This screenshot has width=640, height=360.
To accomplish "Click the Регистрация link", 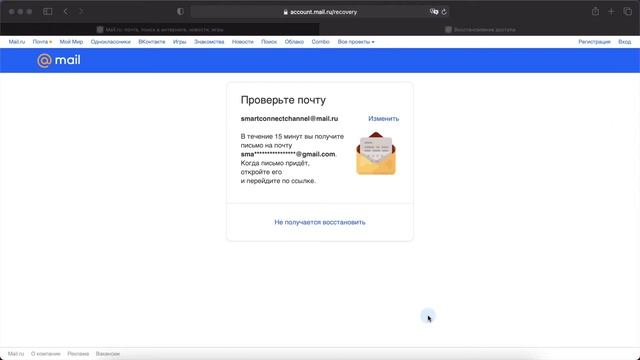I will pos(594,42).
